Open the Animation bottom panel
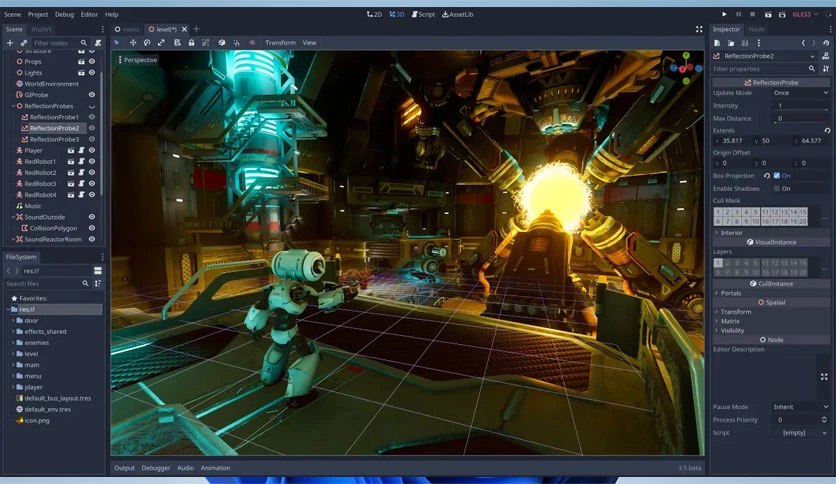 215,468
